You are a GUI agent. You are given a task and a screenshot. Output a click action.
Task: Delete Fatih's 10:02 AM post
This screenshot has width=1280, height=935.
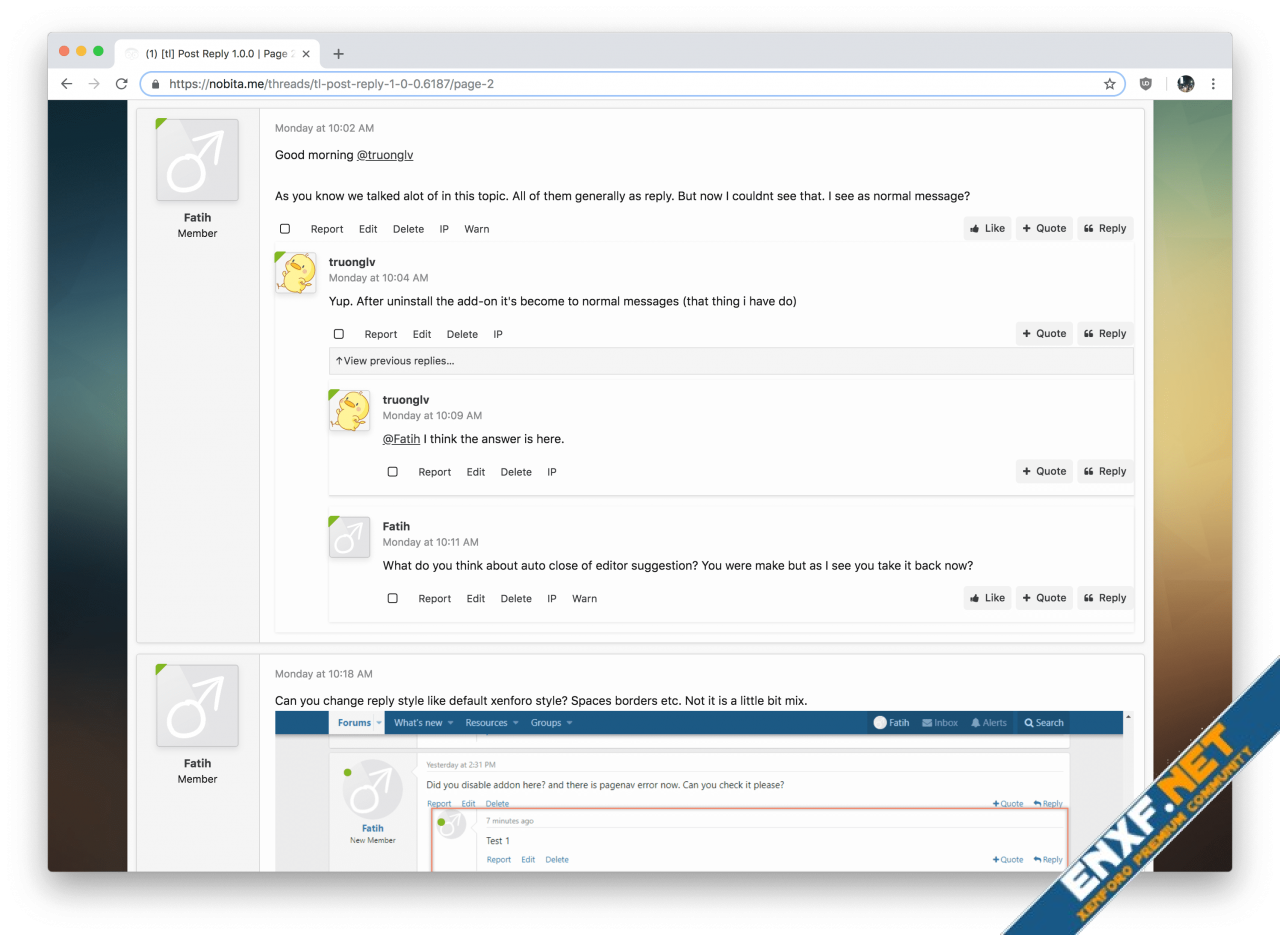[x=408, y=229]
